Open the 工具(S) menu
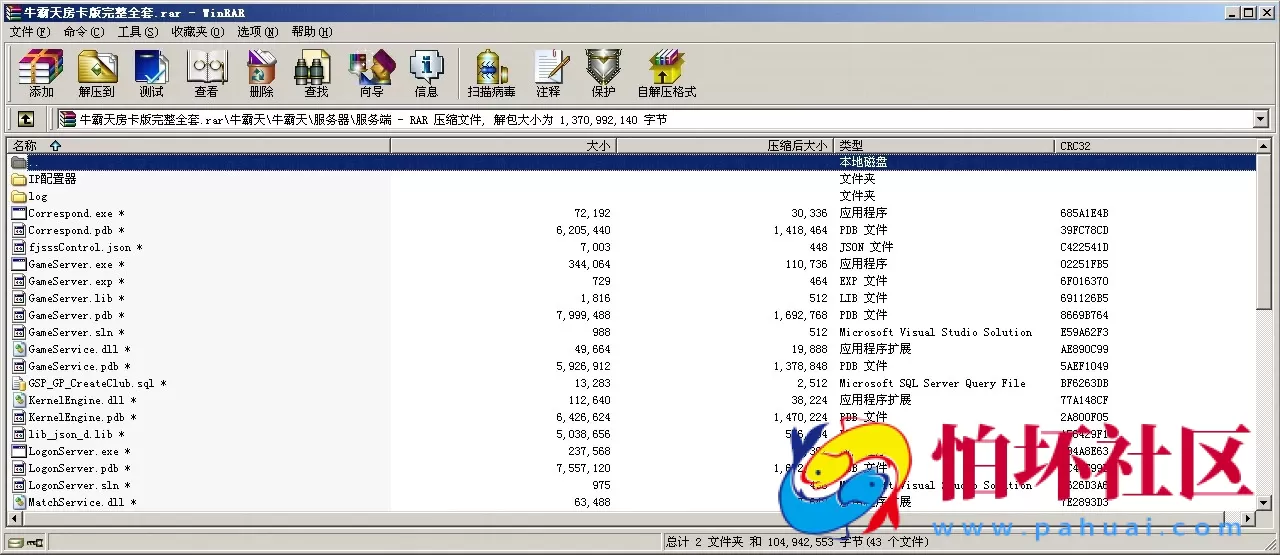This screenshot has width=1280, height=555. click(138, 32)
